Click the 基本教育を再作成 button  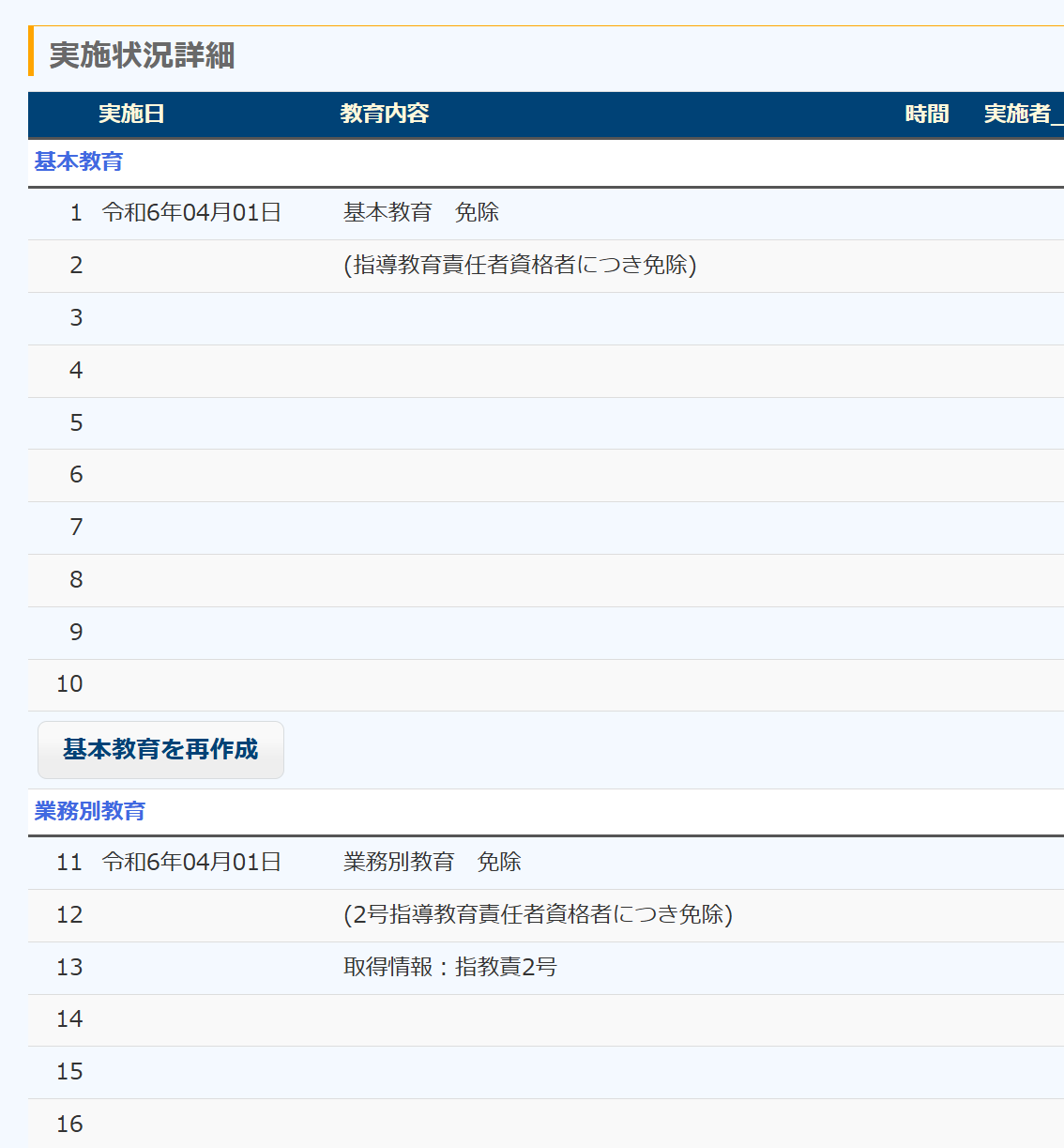click(160, 749)
